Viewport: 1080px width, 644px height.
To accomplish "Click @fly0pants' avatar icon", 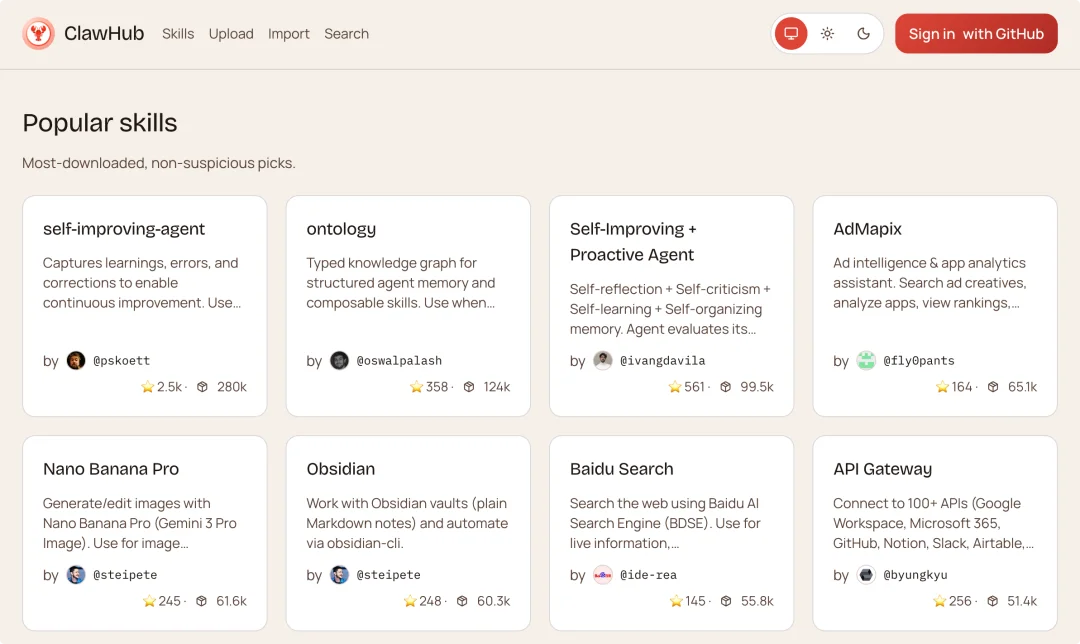I will point(866,361).
